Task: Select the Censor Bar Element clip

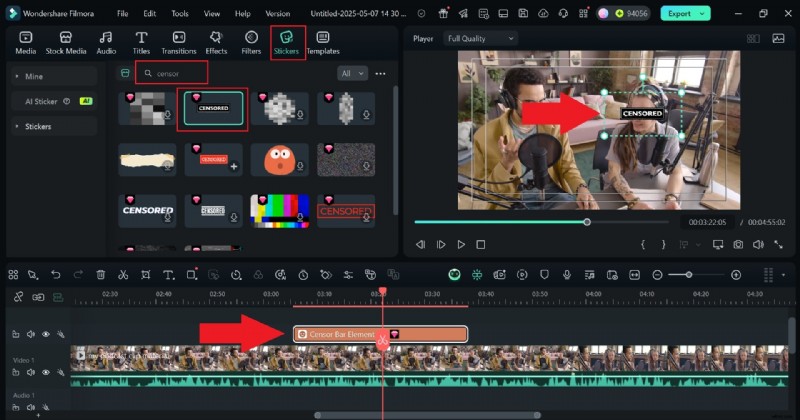Action: click(380, 334)
